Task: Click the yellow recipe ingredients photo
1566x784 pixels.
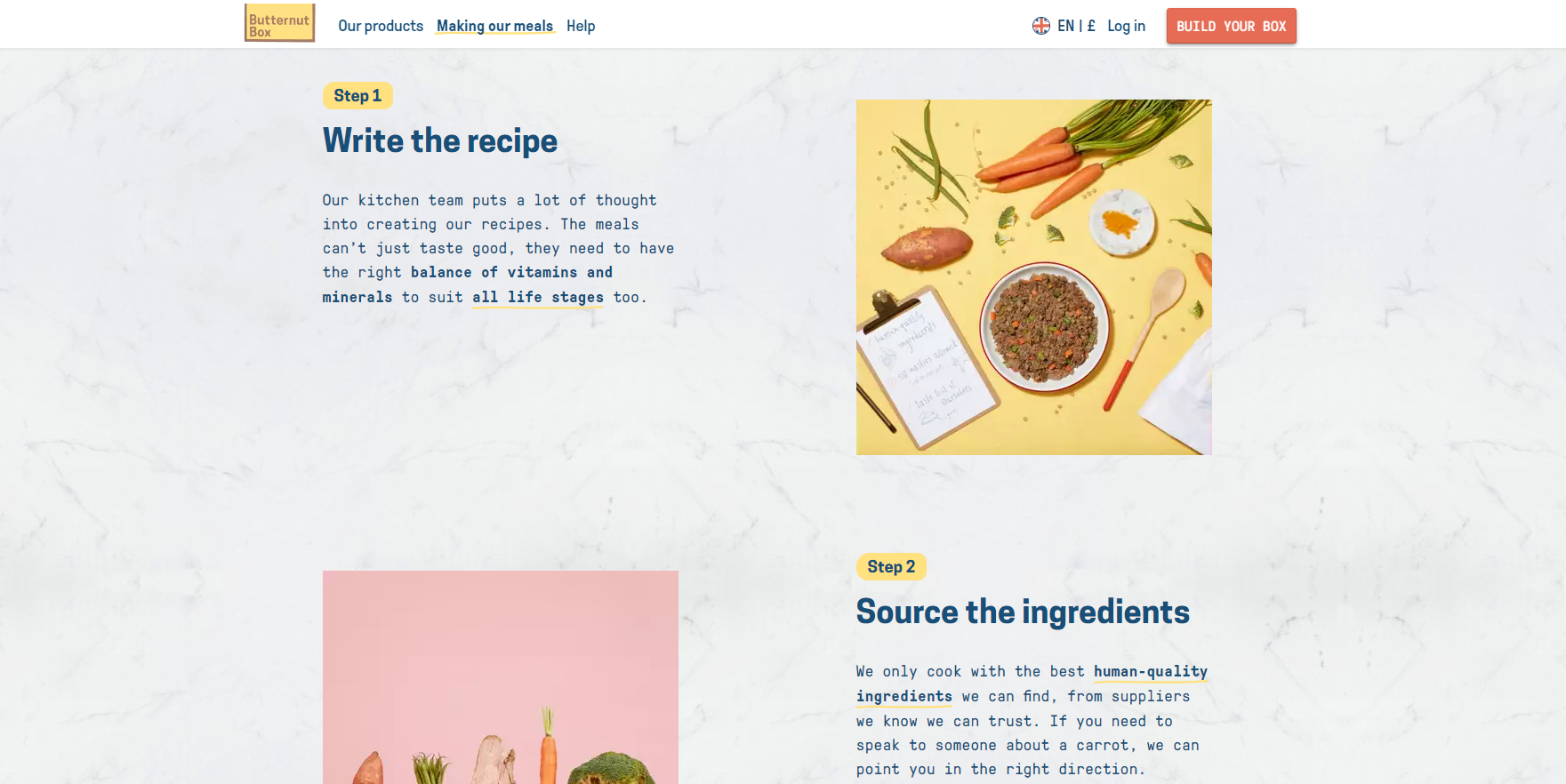Action: pyautogui.click(x=1034, y=277)
